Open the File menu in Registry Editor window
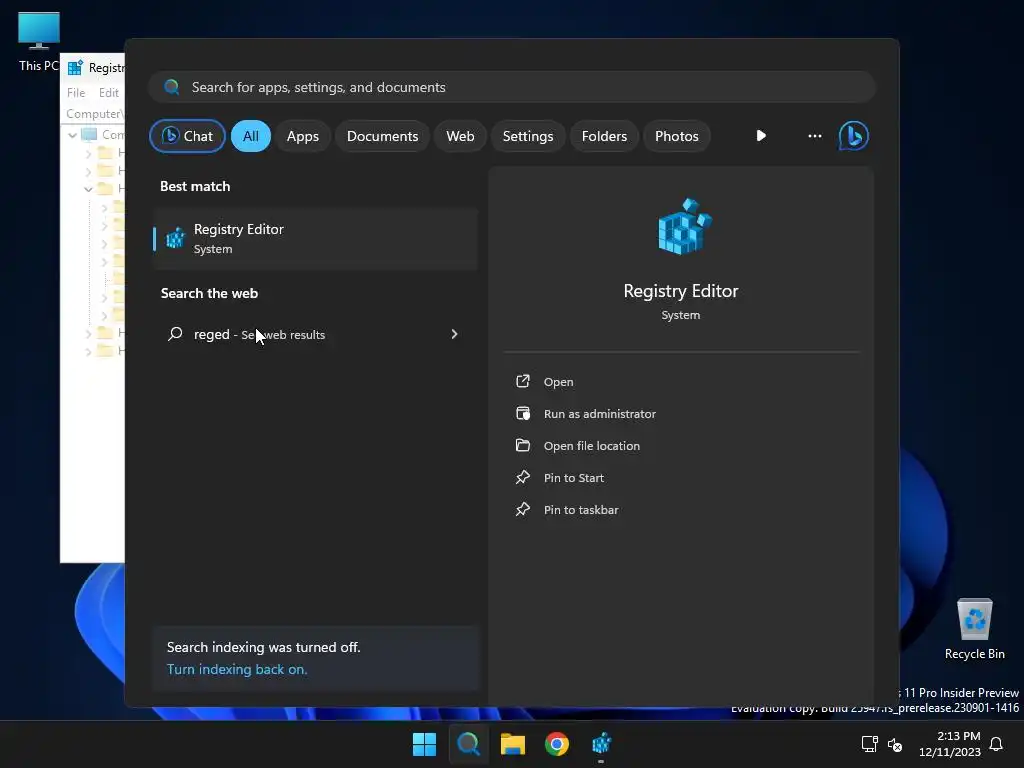1024x768 pixels. [x=76, y=93]
